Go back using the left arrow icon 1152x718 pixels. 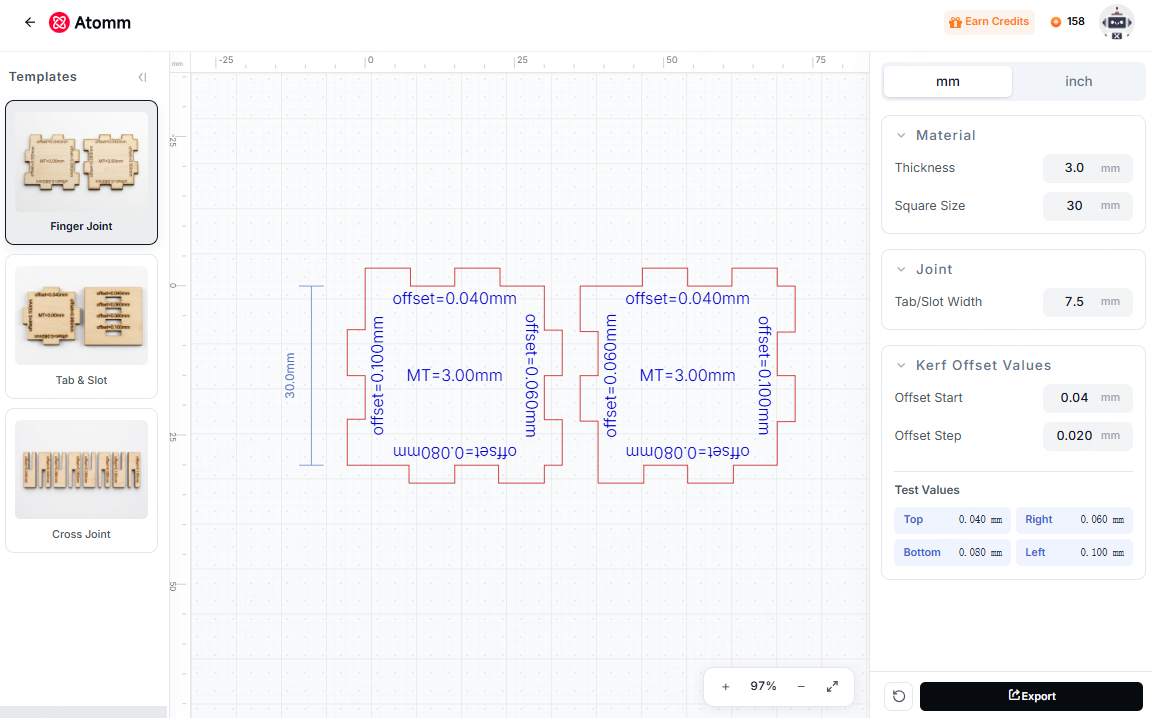[x=29, y=22]
